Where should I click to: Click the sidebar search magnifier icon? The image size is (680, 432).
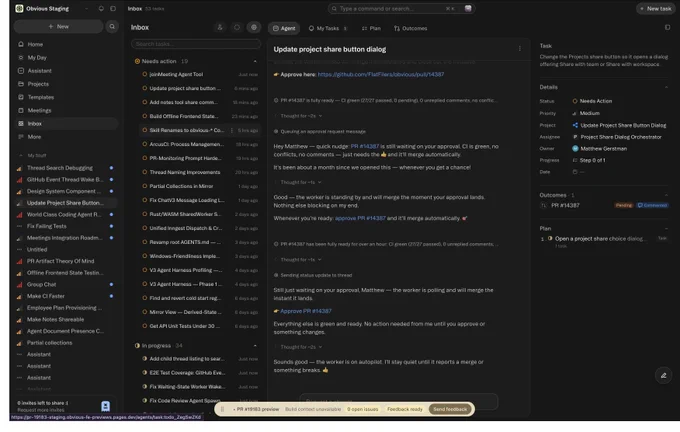[x=112, y=26]
